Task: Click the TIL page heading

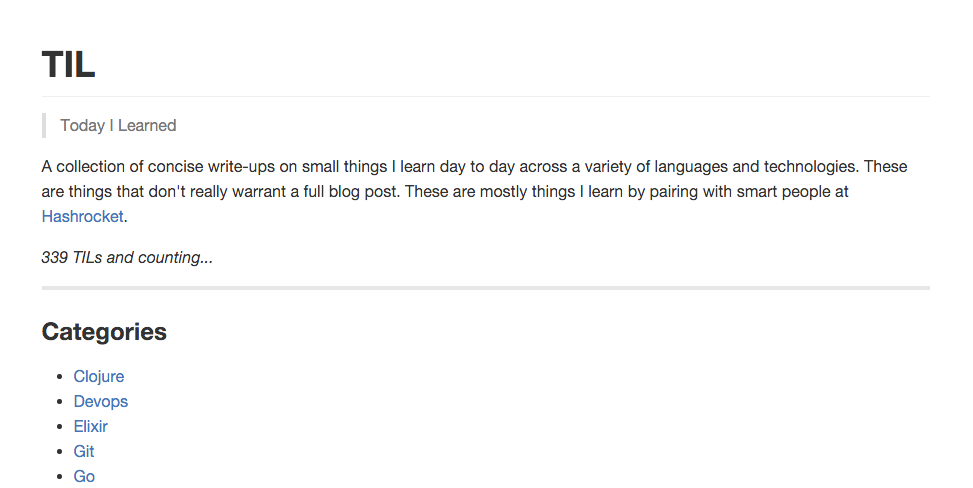Action: [x=68, y=65]
